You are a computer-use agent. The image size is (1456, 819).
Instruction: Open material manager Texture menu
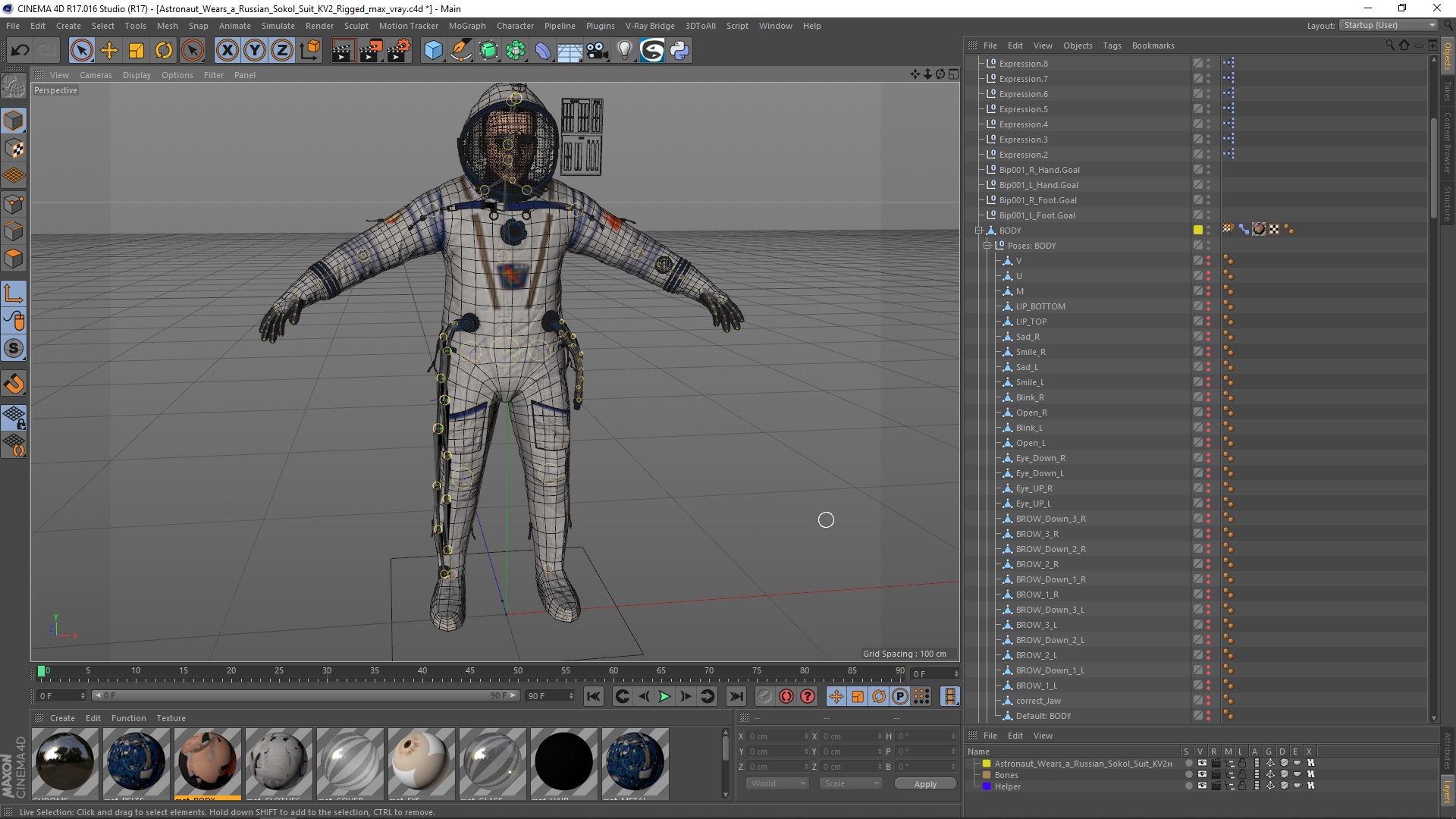coord(171,718)
